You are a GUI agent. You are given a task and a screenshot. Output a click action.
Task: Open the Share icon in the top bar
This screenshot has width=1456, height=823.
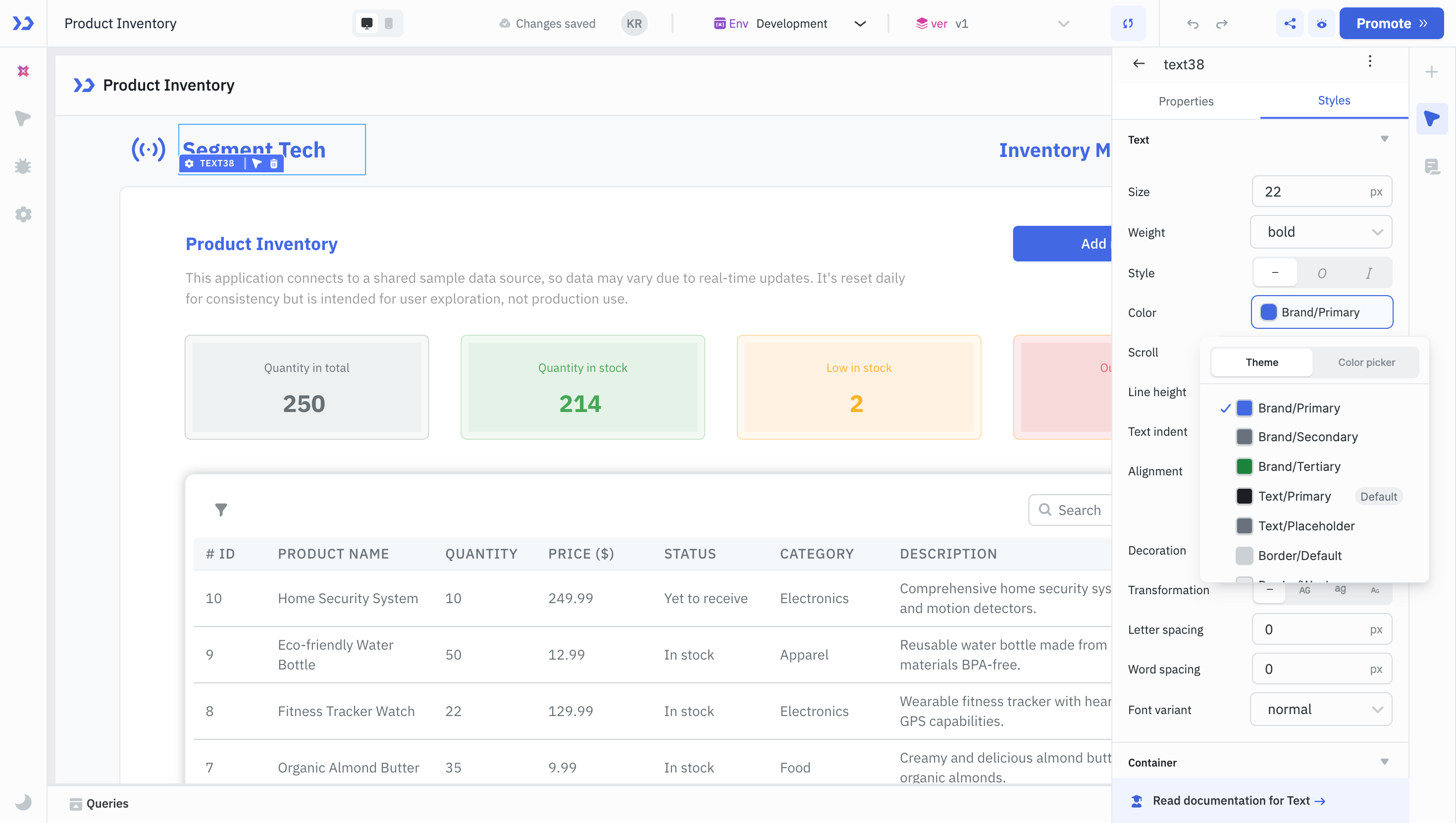click(1290, 23)
